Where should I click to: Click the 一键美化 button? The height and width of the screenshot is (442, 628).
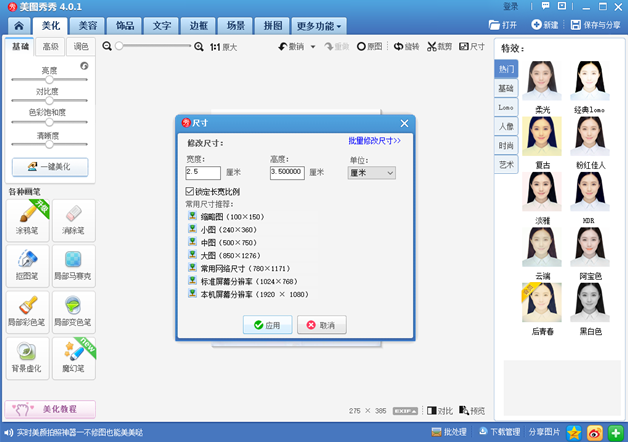click(50, 167)
